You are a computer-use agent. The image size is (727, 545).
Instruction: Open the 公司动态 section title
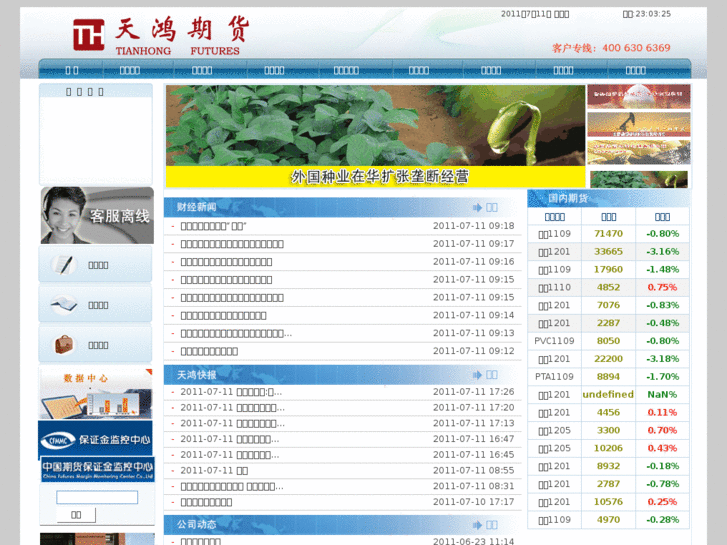point(197,525)
